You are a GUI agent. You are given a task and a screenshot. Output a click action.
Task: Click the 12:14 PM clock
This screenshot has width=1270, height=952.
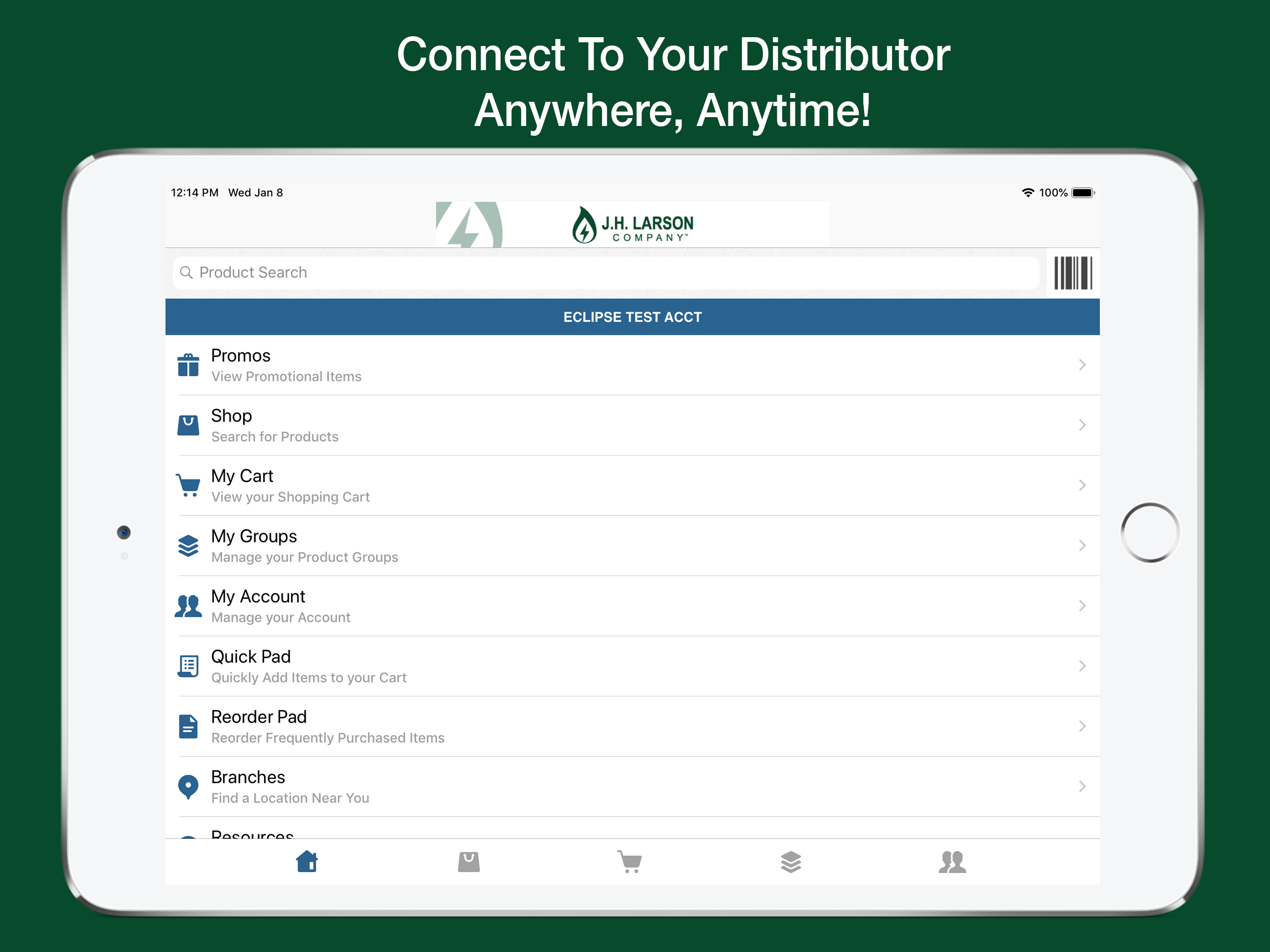pyautogui.click(x=195, y=192)
